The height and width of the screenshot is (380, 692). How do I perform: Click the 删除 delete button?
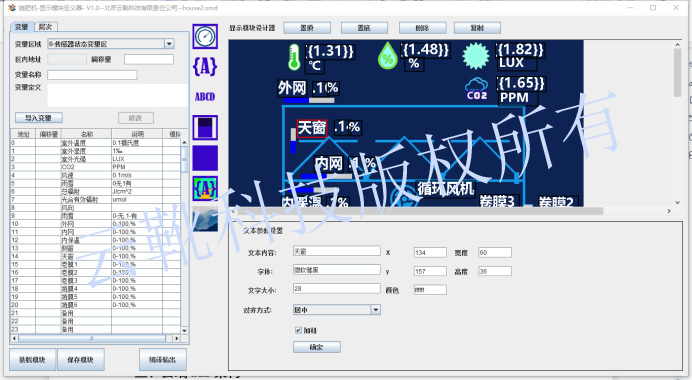[422, 28]
